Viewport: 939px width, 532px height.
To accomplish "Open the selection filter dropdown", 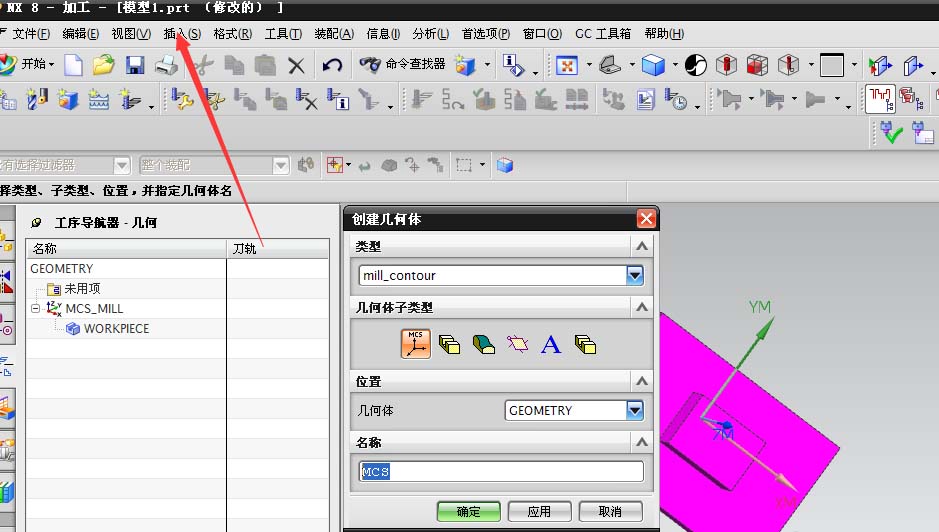I will [122, 165].
